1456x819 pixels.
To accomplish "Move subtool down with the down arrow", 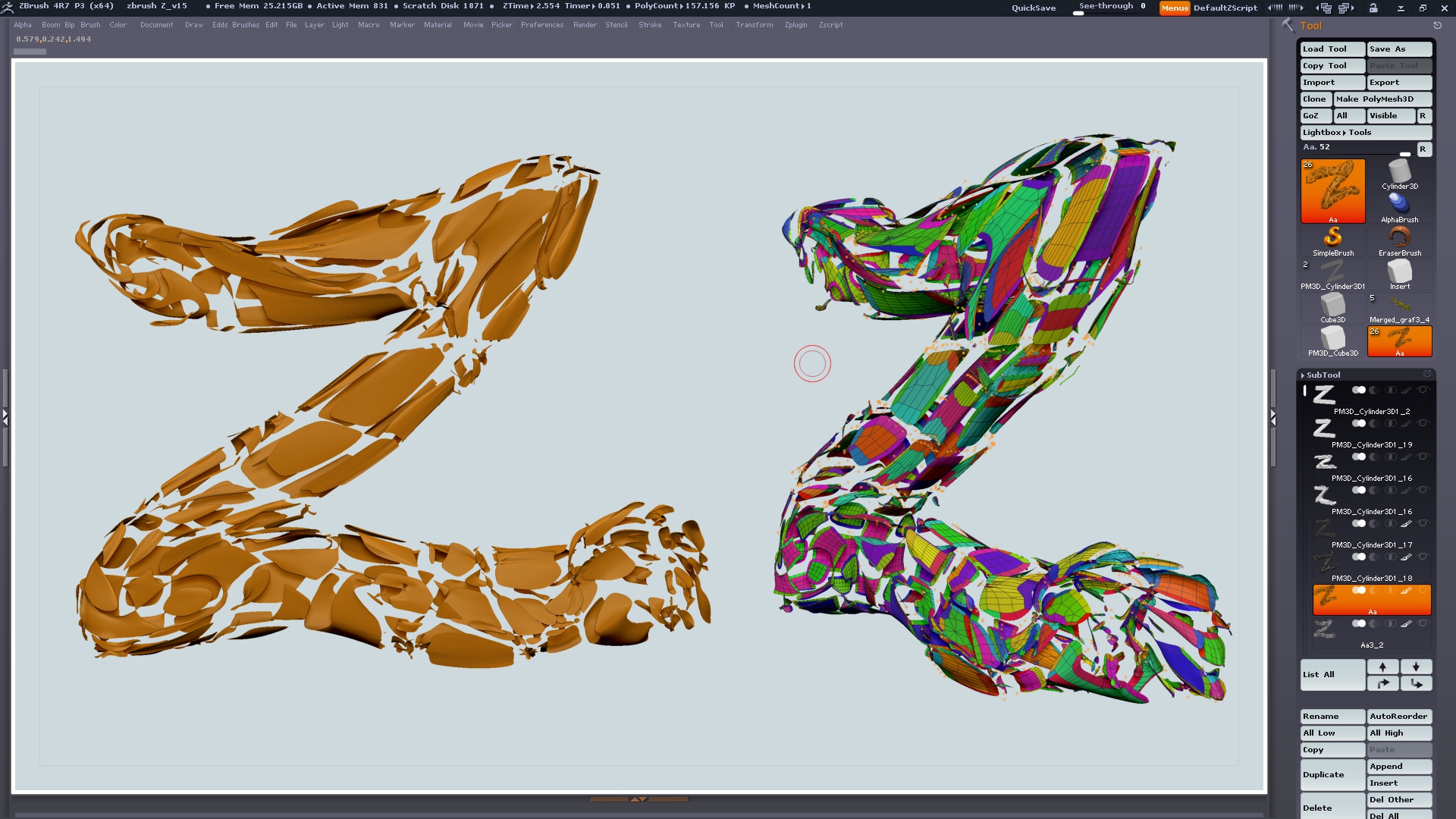I will (x=1416, y=667).
